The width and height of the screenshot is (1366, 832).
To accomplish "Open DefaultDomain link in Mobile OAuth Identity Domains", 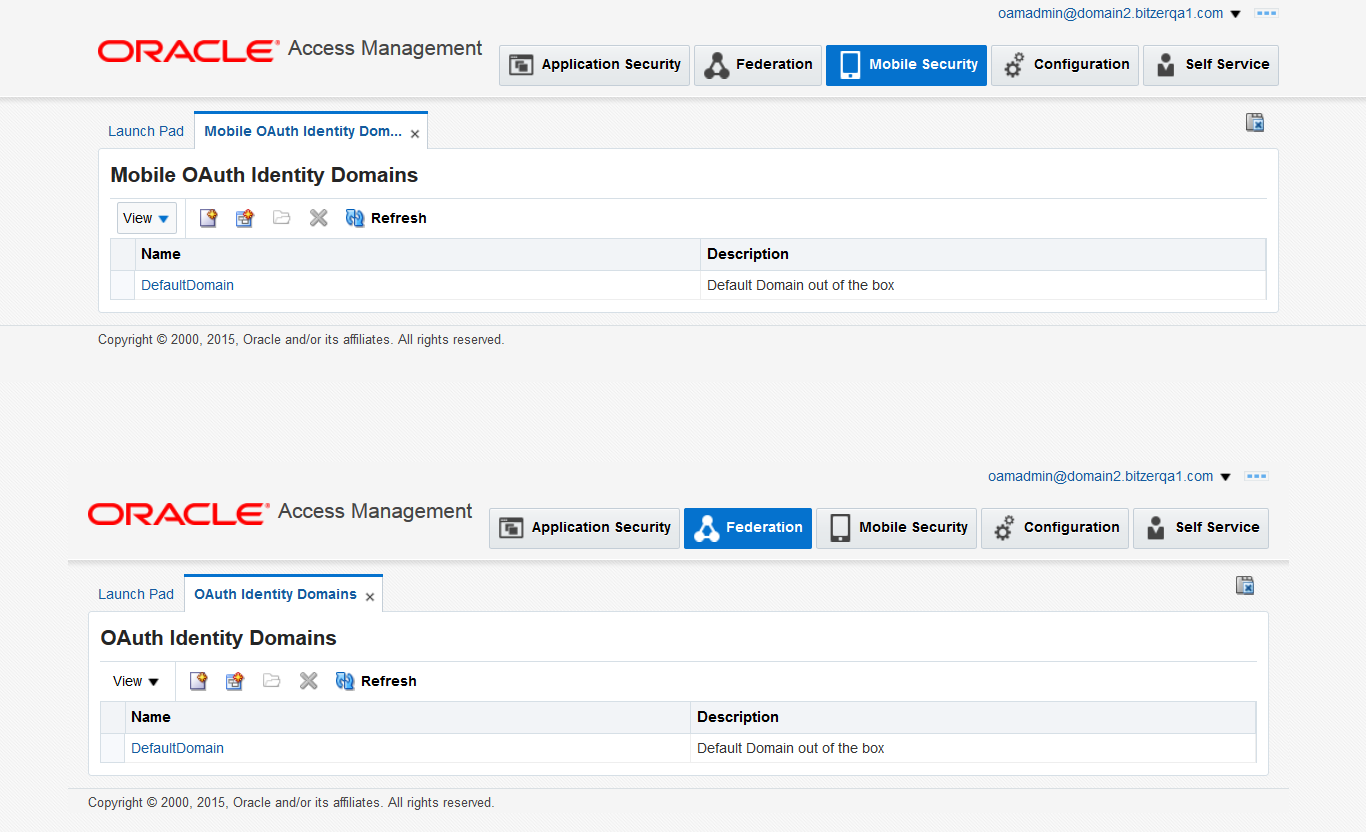I will coord(187,285).
